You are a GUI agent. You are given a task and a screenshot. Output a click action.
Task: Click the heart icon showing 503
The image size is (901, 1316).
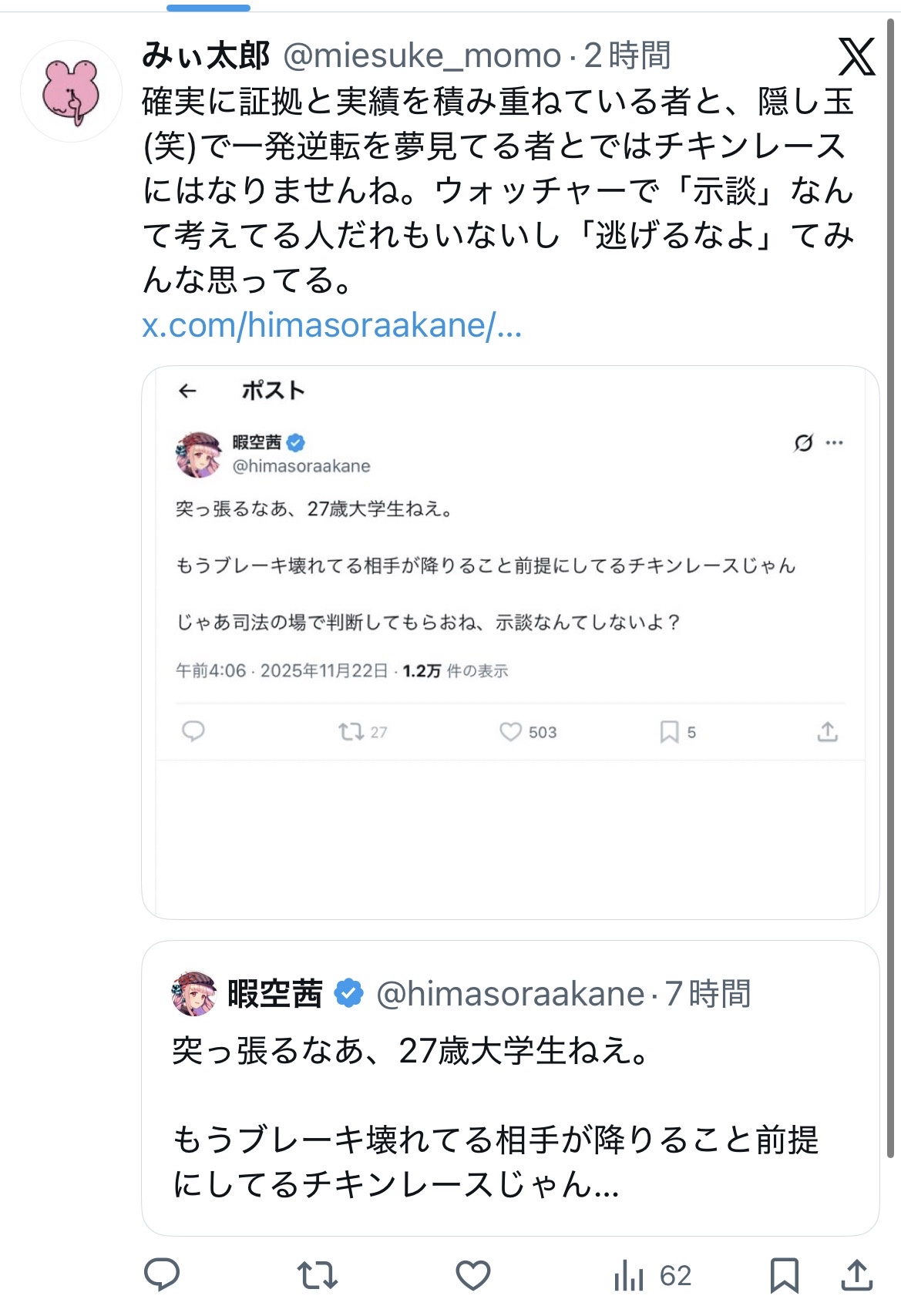click(511, 731)
